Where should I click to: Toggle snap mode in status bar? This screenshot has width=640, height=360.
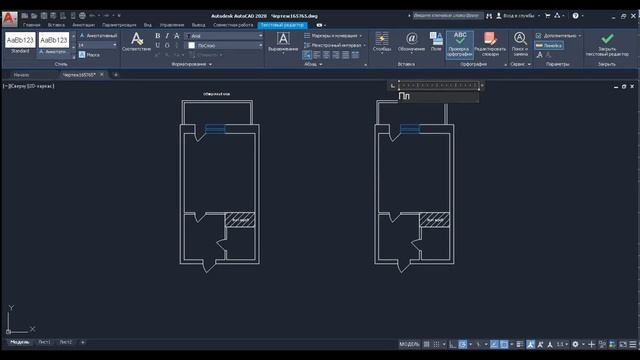[436, 344]
